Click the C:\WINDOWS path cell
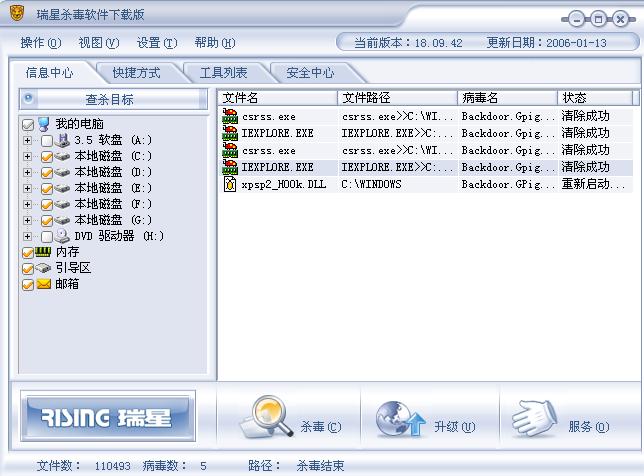The height and width of the screenshot is (476, 644). (x=371, y=184)
